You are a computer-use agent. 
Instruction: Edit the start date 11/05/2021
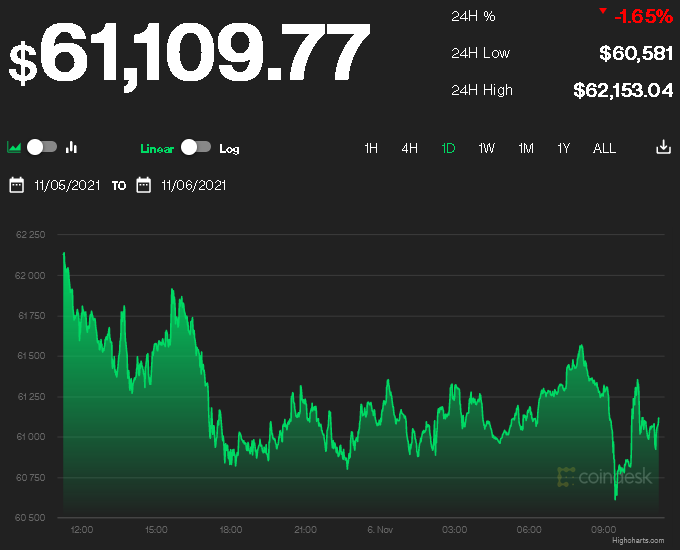(67, 186)
